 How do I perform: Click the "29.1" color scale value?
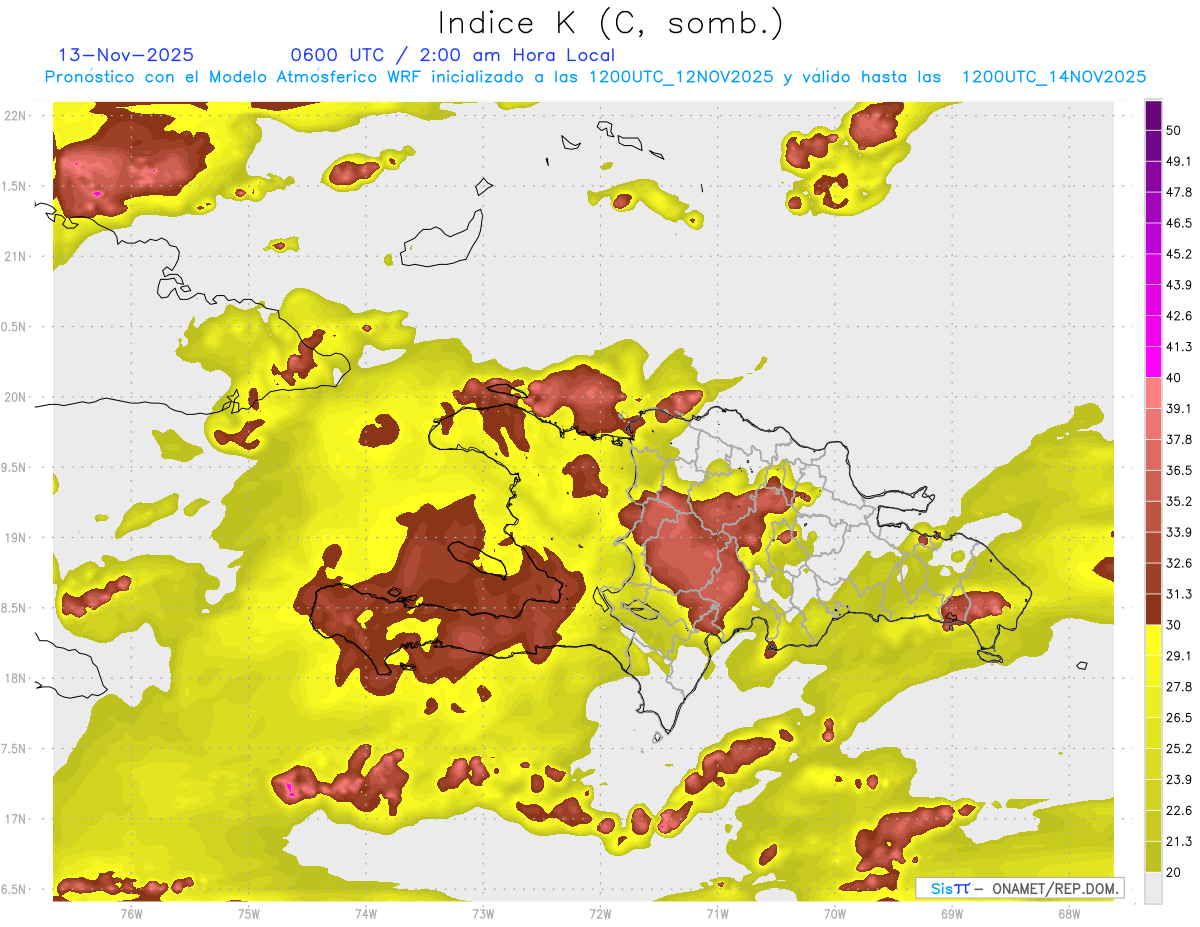[x=1179, y=656]
